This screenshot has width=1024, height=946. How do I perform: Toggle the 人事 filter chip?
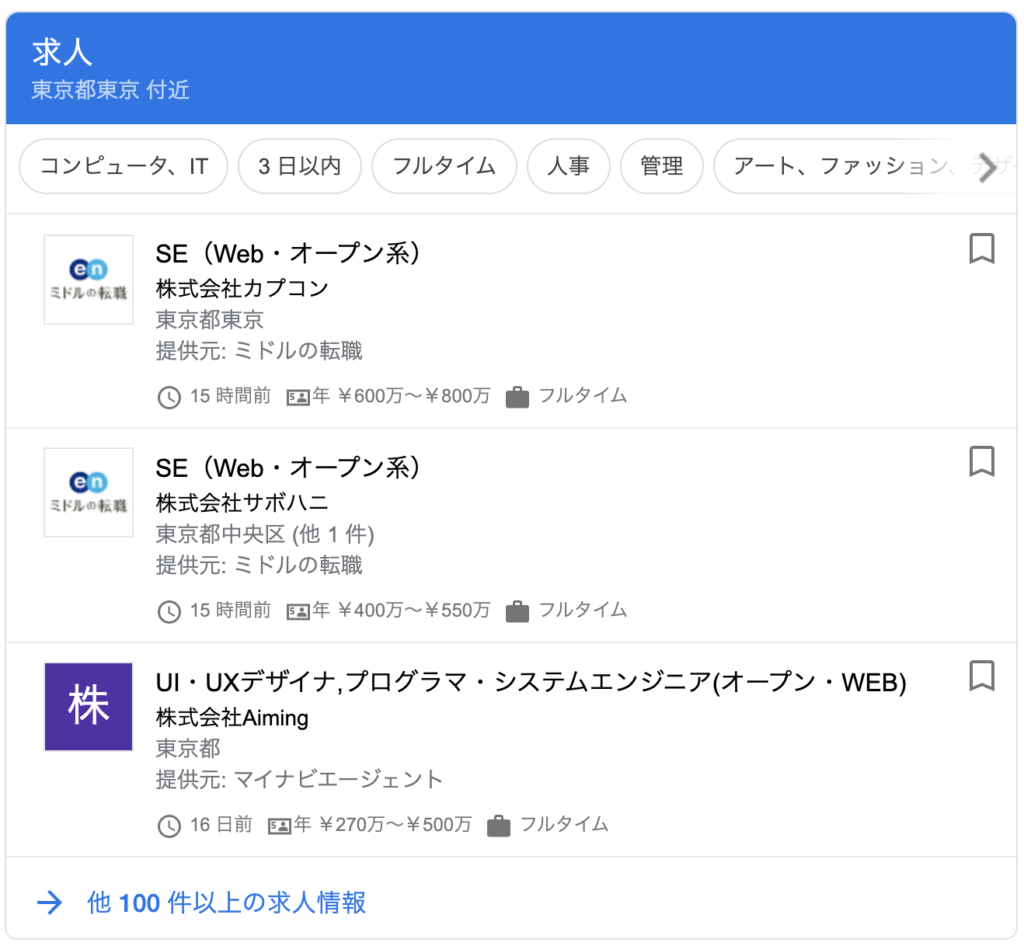[x=568, y=167]
